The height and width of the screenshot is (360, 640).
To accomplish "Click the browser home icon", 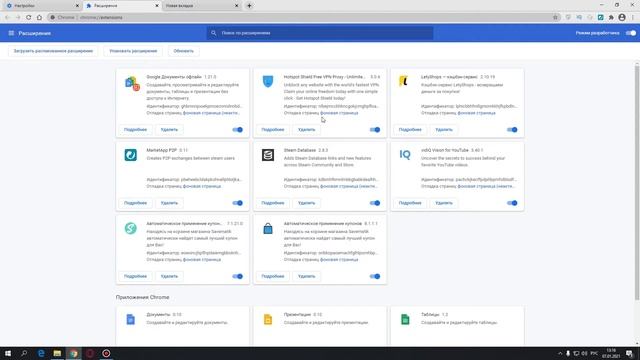I will click(39, 18).
